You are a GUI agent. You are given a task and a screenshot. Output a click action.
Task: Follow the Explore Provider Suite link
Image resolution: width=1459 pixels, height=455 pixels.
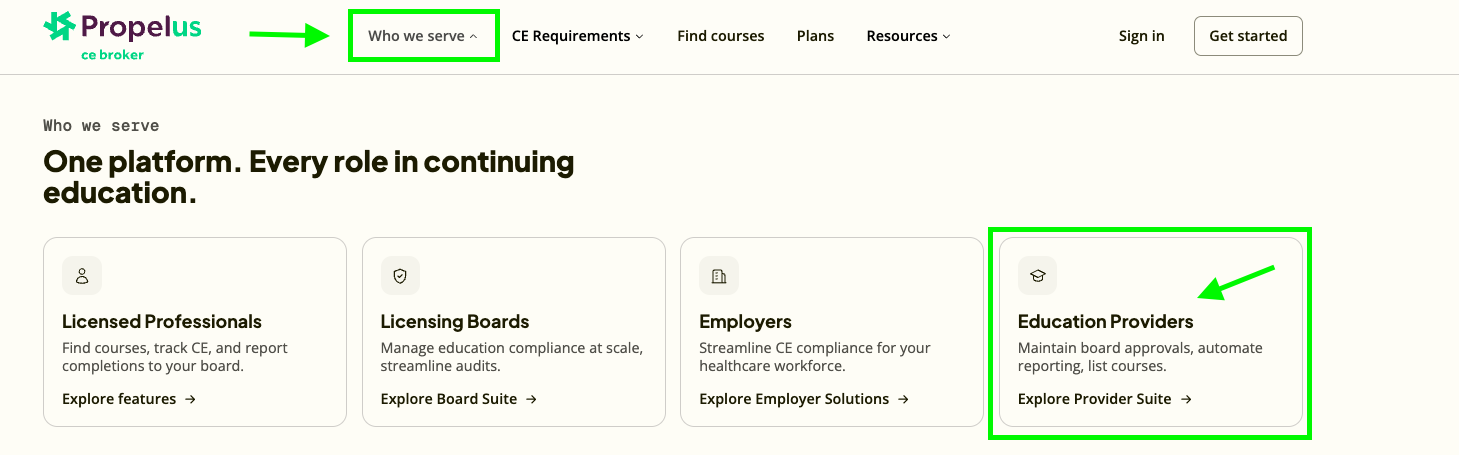click(1105, 399)
